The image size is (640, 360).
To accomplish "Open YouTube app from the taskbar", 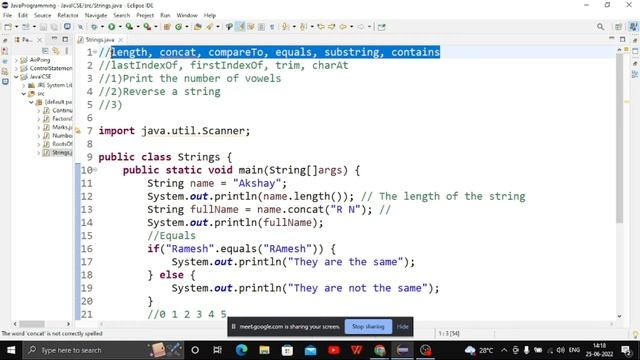I will pos(333,350).
